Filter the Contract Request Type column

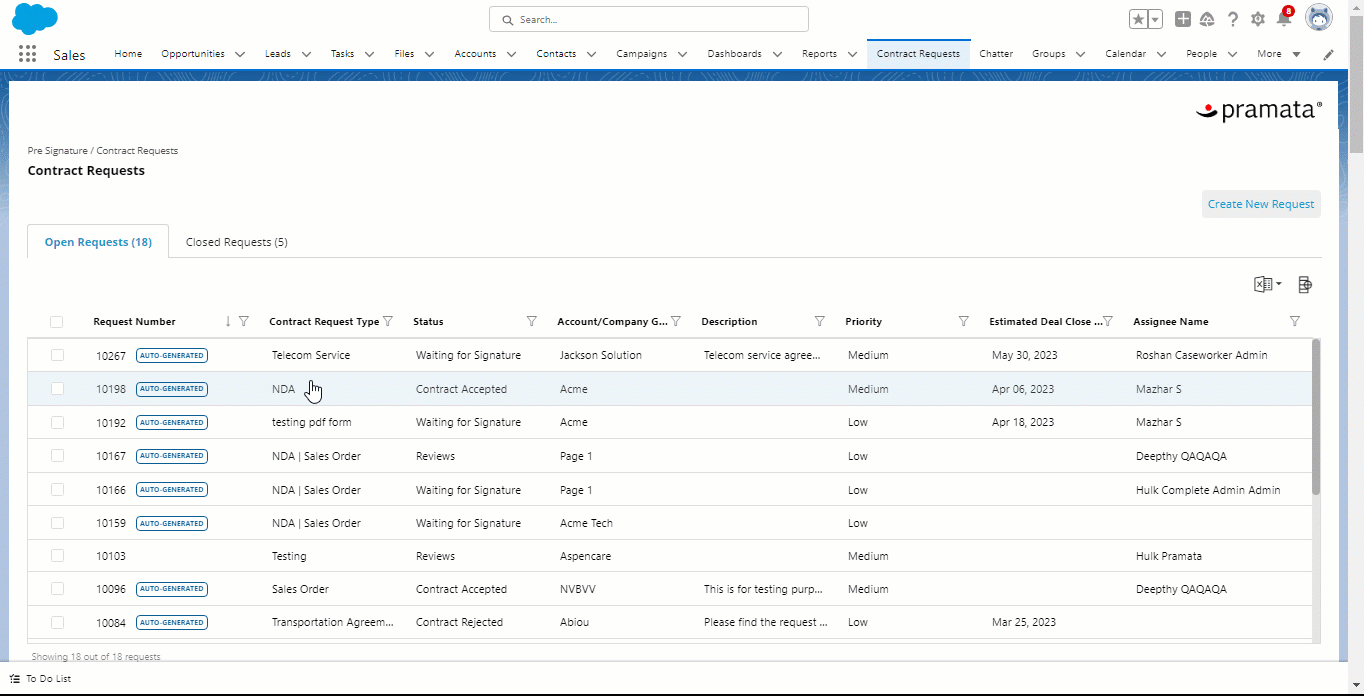[x=388, y=321]
